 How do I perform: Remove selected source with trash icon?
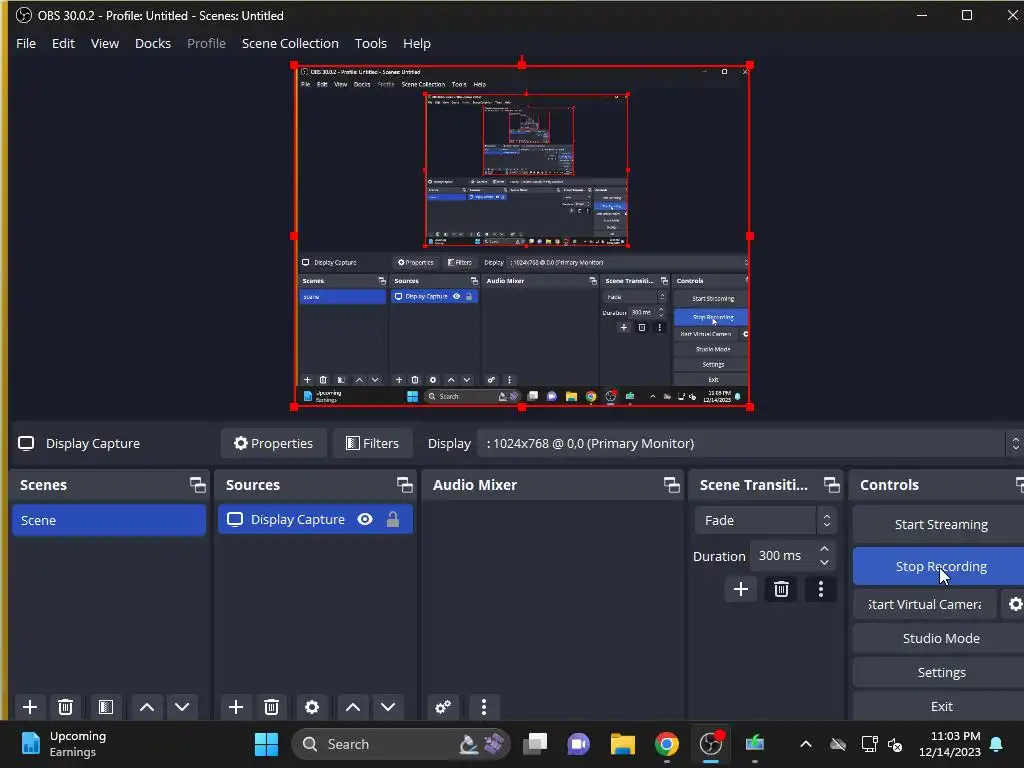pyautogui.click(x=272, y=707)
